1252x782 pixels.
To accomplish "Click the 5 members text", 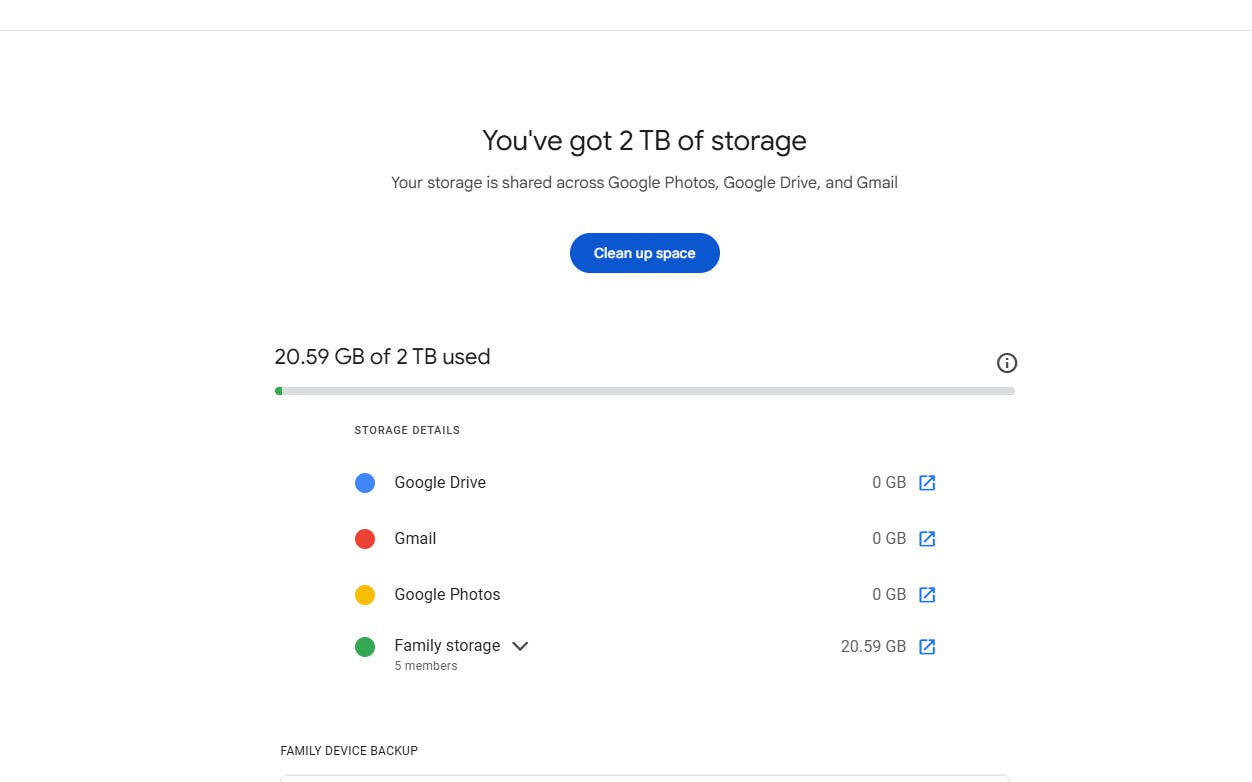I will point(426,666).
